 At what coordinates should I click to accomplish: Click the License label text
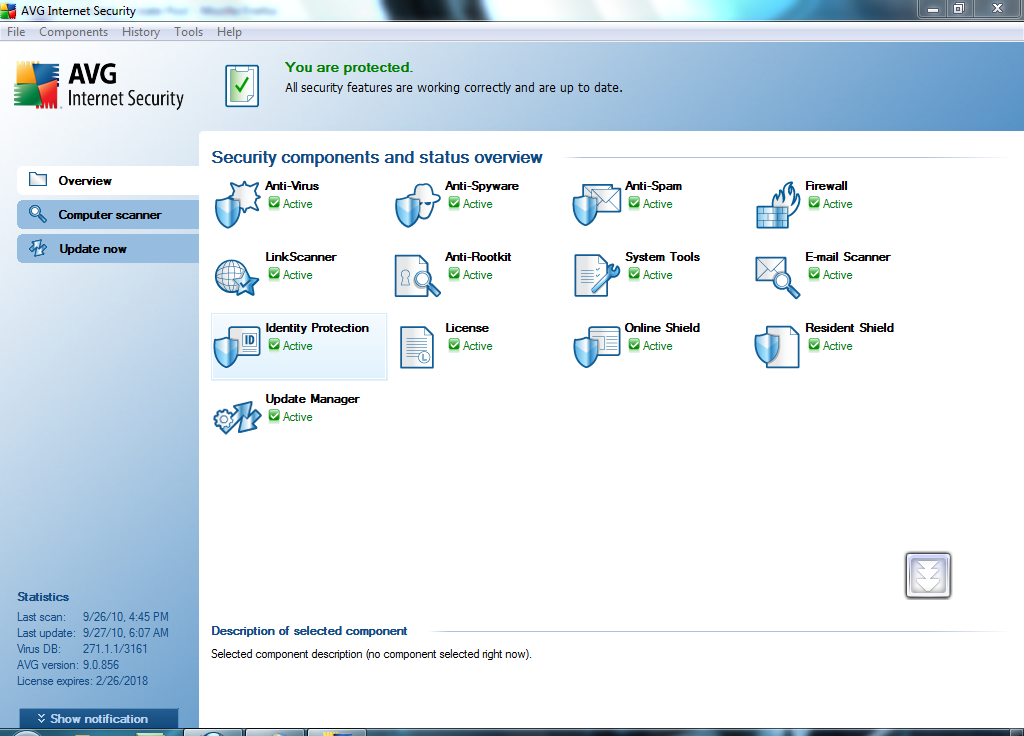click(x=467, y=328)
